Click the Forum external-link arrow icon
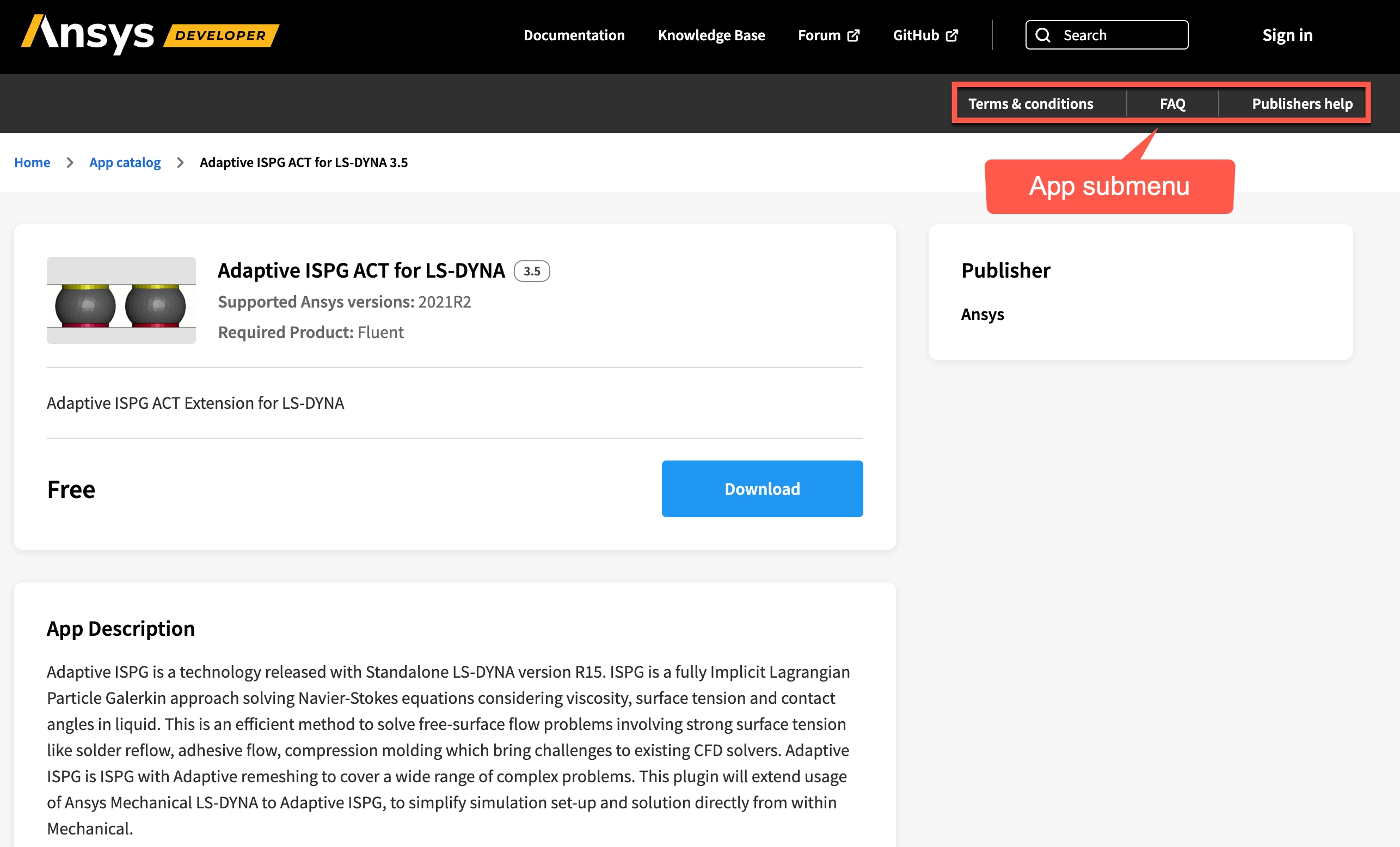The height and width of the screenshot is (847, 1400). pos(853,36)
